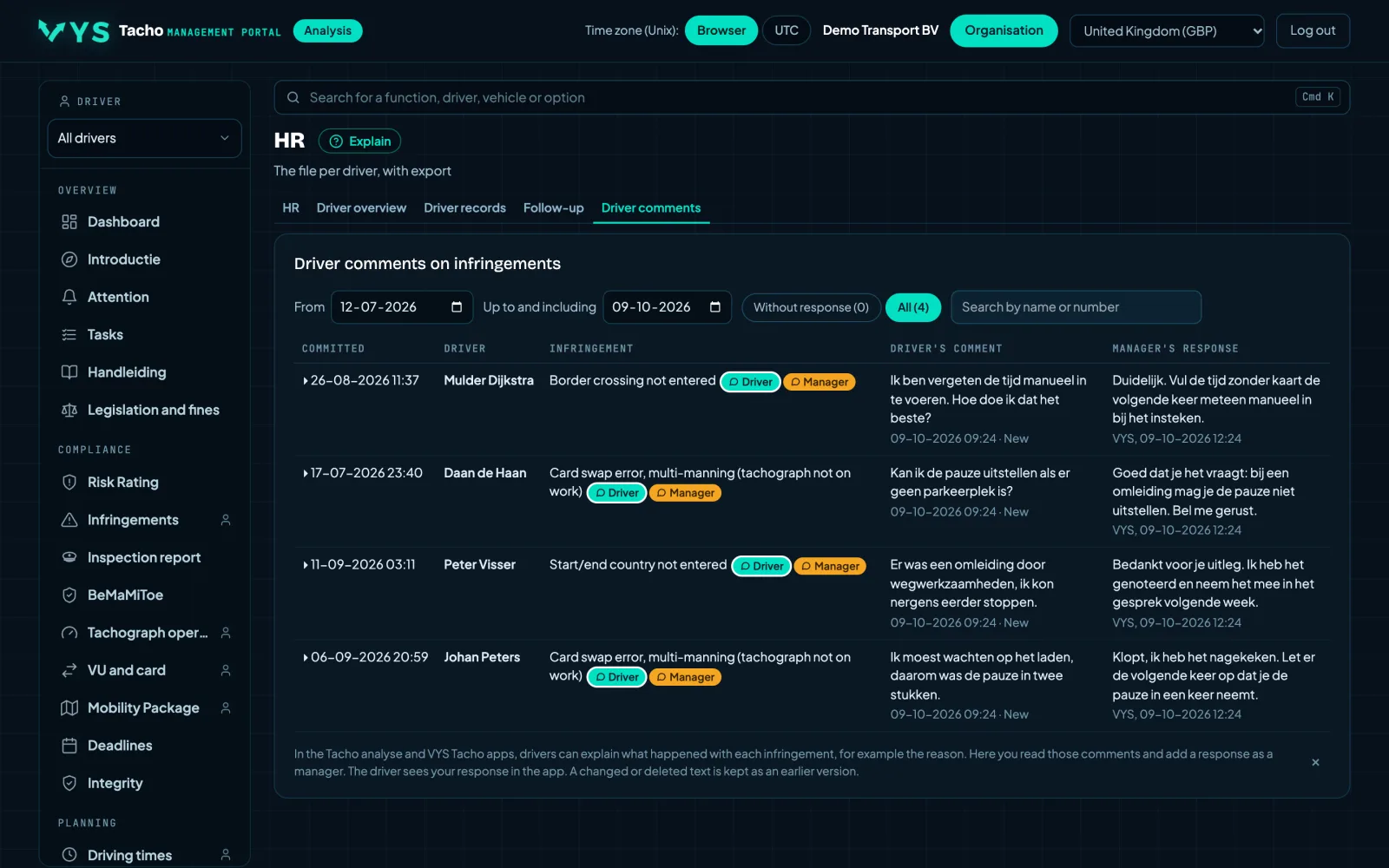The image size is (1389, 868).
Task: Switch to the Driver records tab
Action: coord(464,208)
